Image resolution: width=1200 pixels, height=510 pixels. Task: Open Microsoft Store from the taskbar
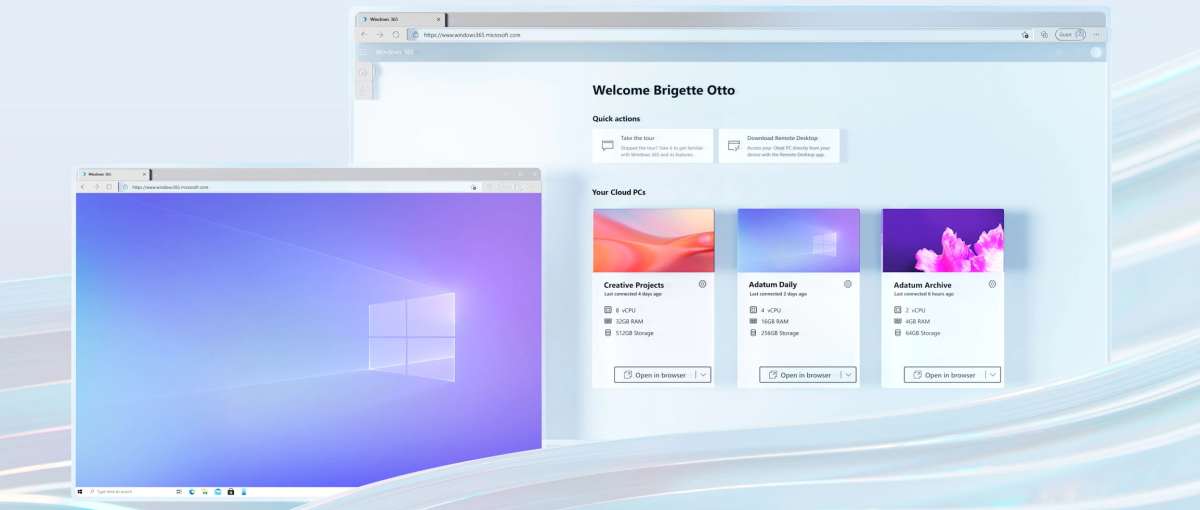tap(231, 492)
